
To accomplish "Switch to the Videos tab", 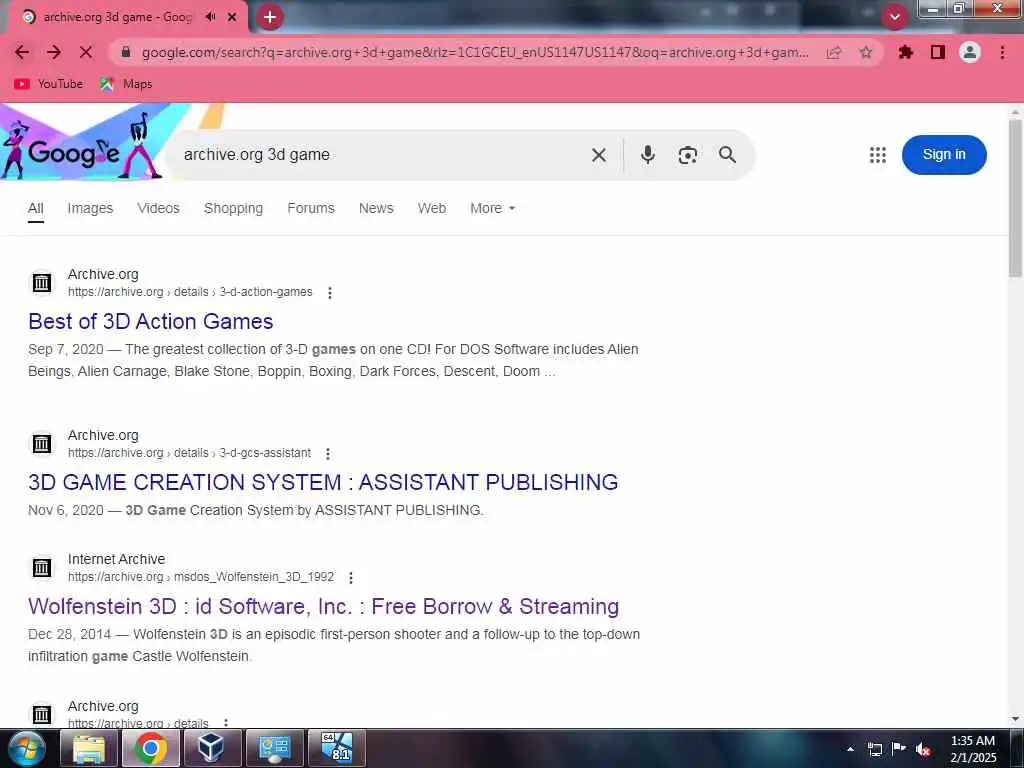I will [x=158, y=208].
